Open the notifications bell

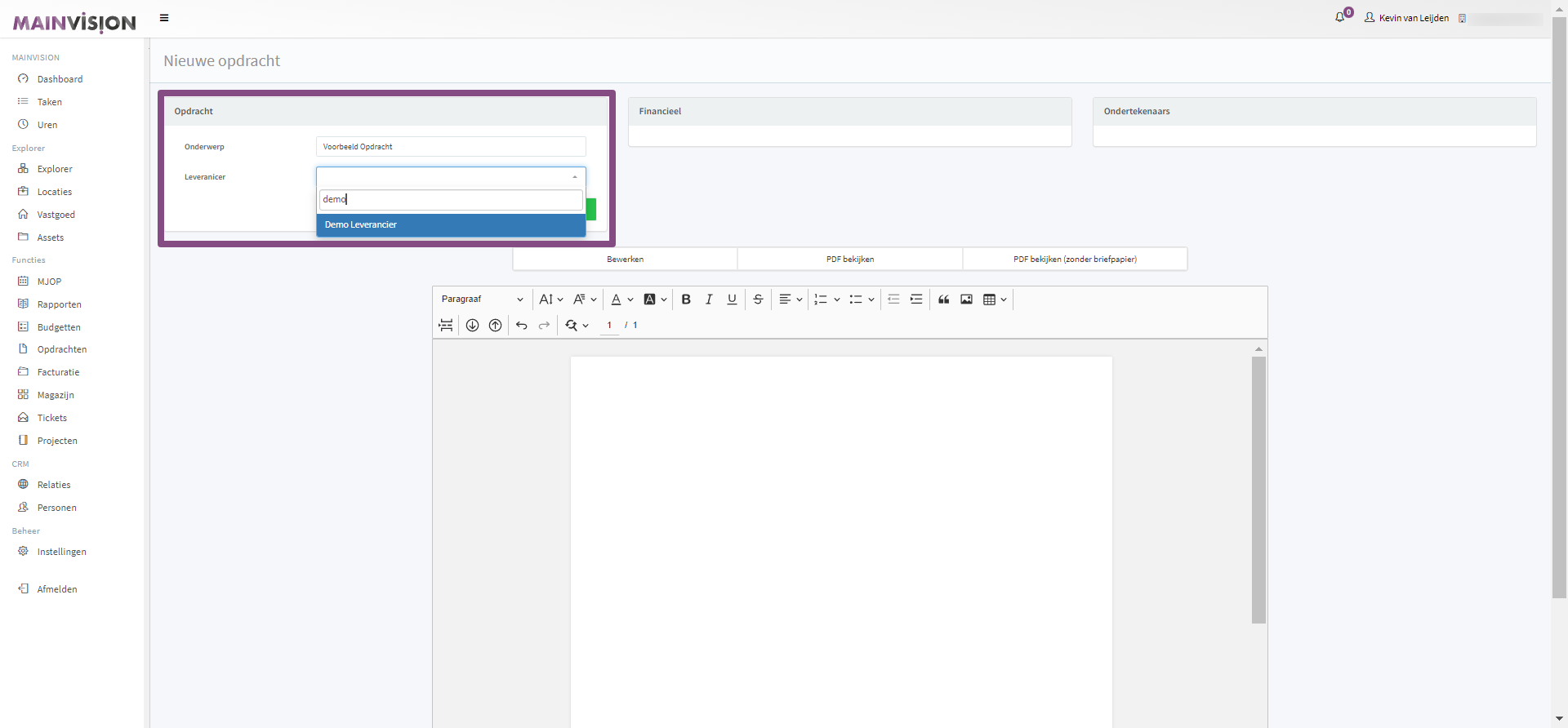click(1341, 16)
